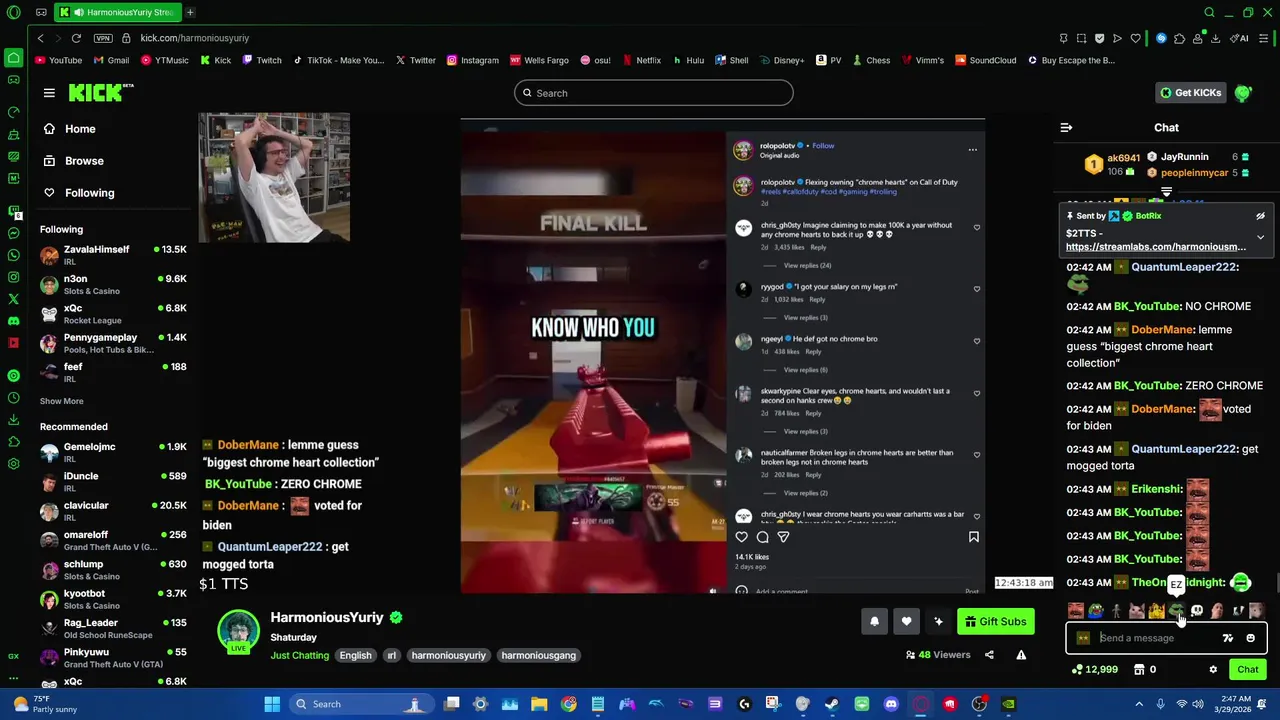Show hidden system tray icons chevron
This screenshot has width=1280, height=720.
click(1139, 704)
